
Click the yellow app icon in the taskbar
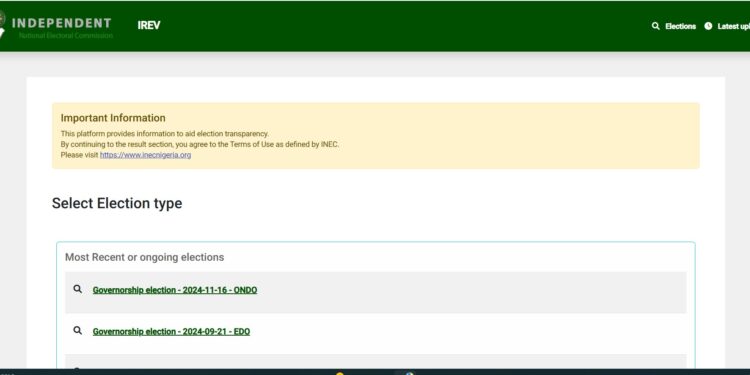coord(340,373)
